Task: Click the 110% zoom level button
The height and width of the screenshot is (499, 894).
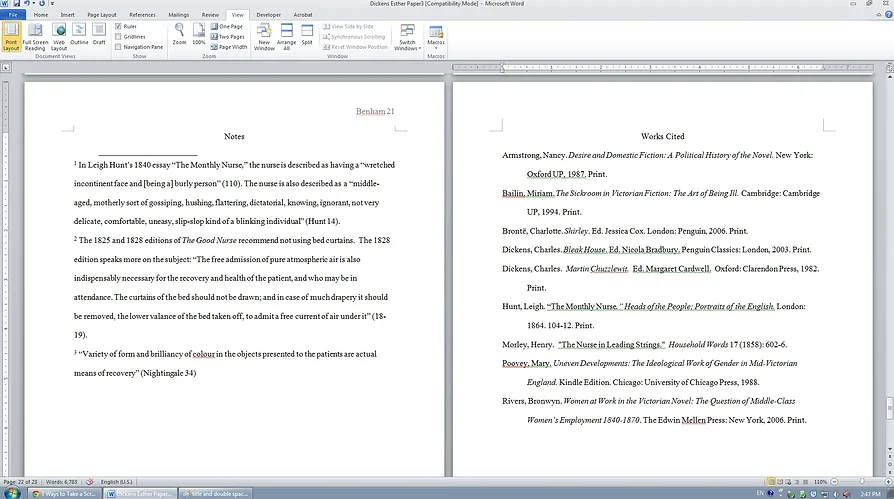Action: (820, 482)
